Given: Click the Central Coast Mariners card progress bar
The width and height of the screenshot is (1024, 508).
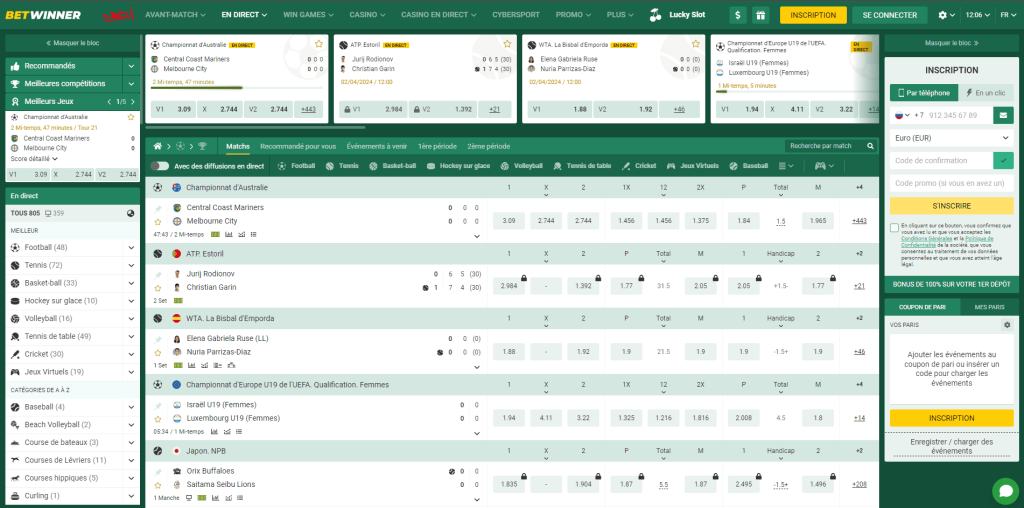Looking at the screenshot, I should [x=236, y=87].
